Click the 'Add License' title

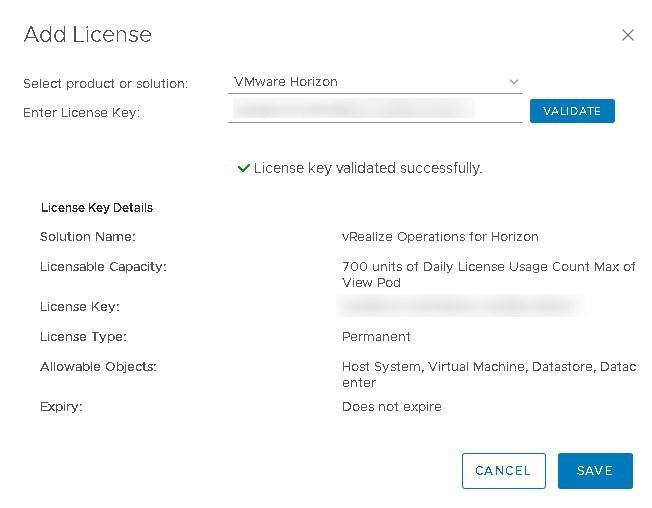(88, 35)
